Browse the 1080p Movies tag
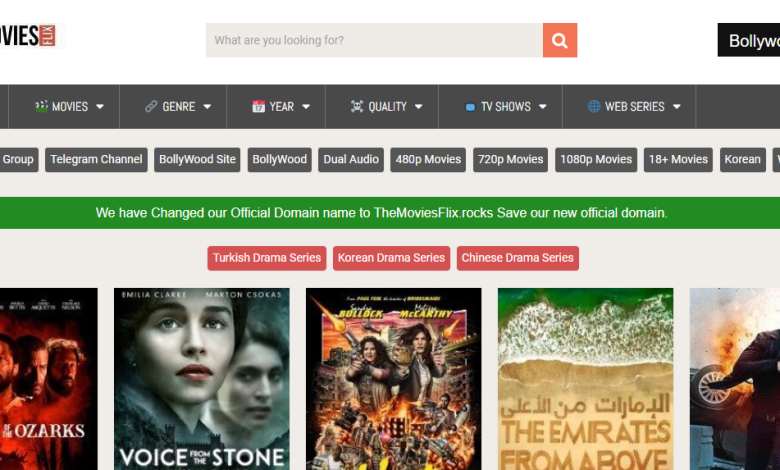The width and height of the screenshot is (780, 470). pos(596,160)
